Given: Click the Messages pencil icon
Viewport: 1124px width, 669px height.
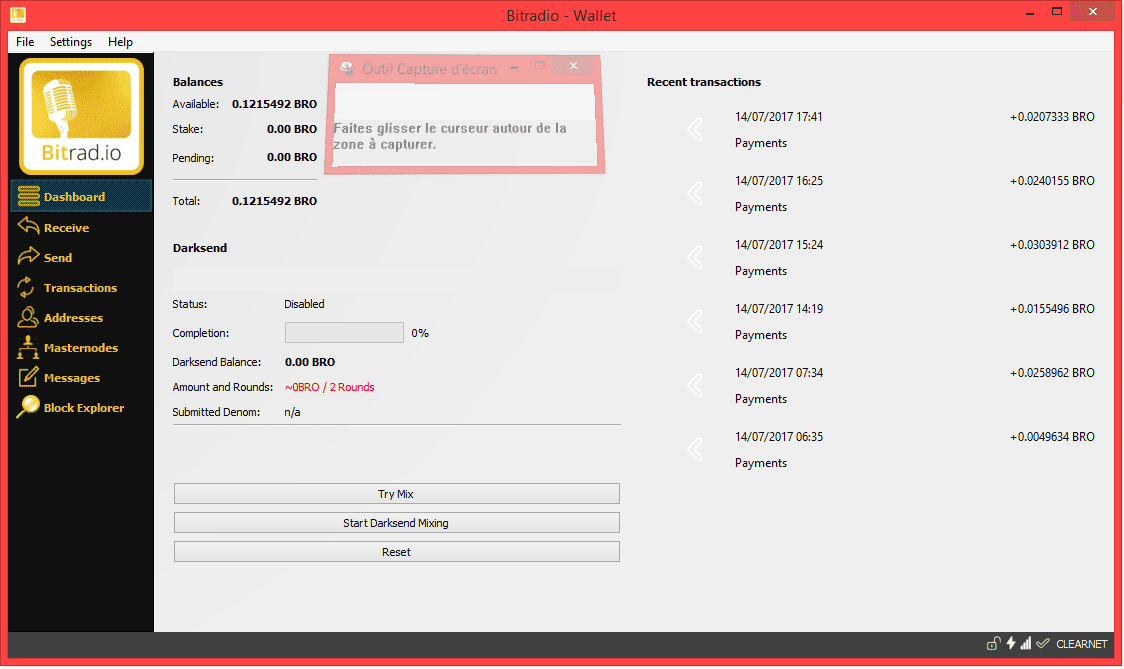Looking at the screenshot, I should [x=28, y=377].
